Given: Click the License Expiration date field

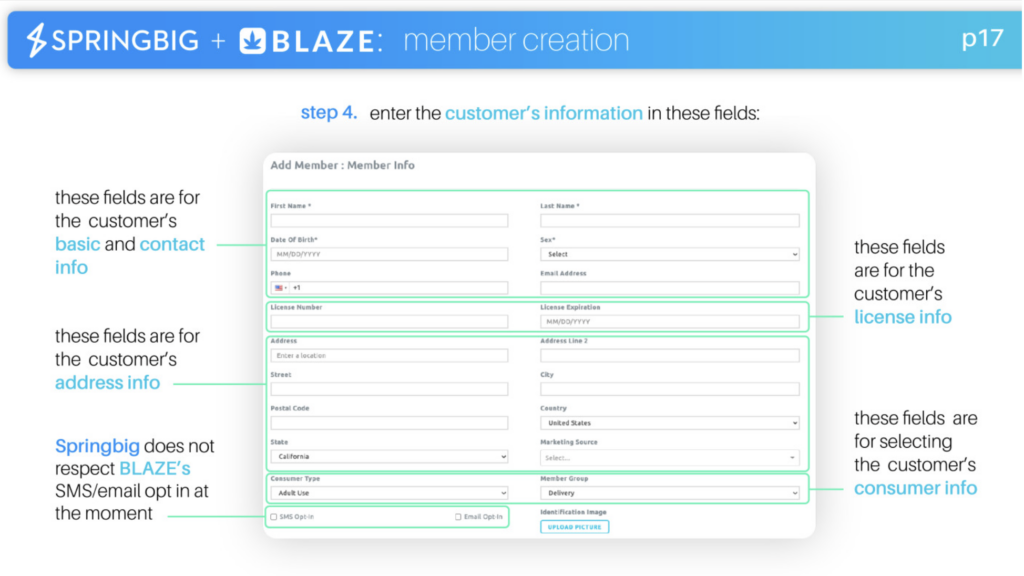Looking at the screenshot, I should [669, 322].
